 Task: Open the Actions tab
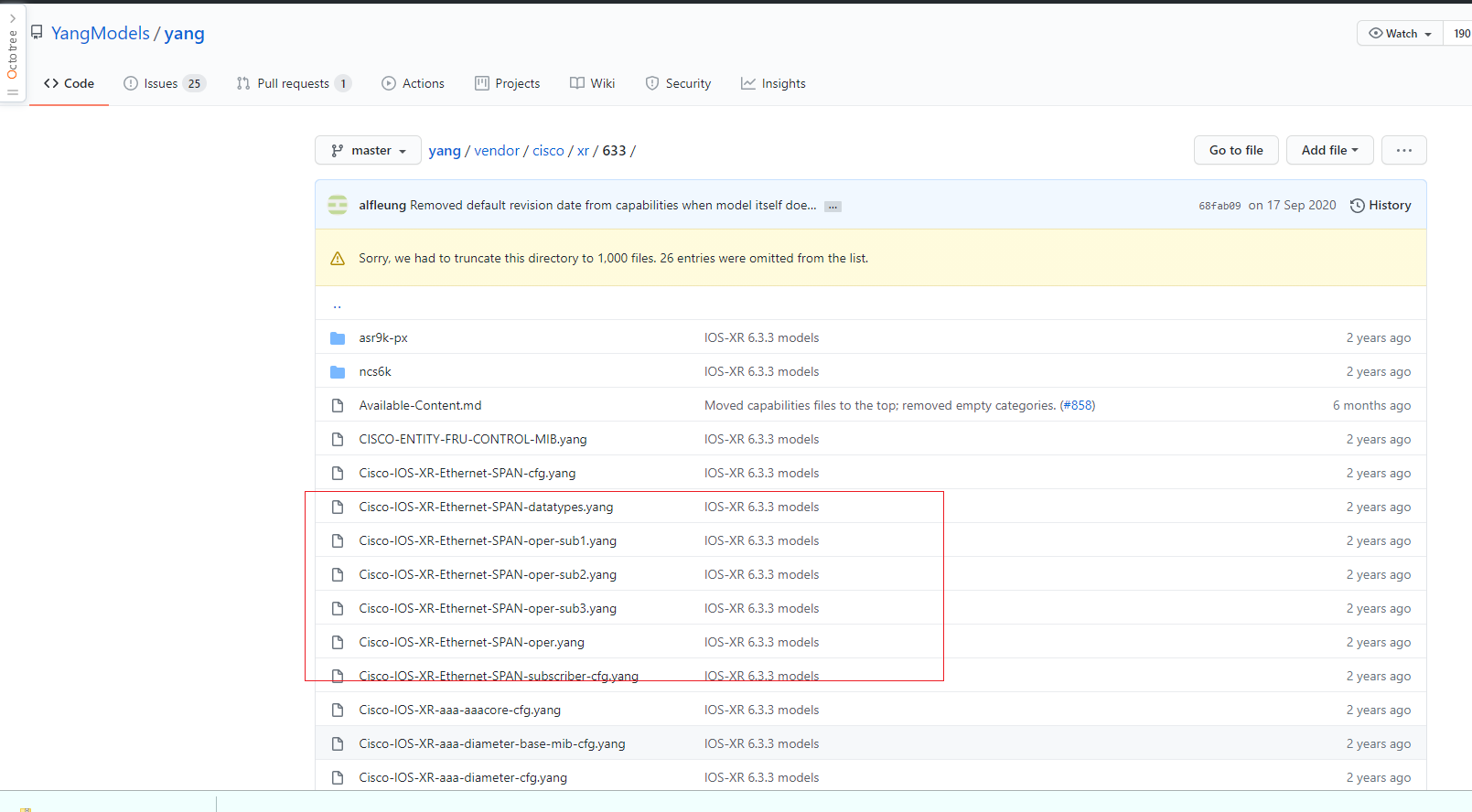pos(413,83)
